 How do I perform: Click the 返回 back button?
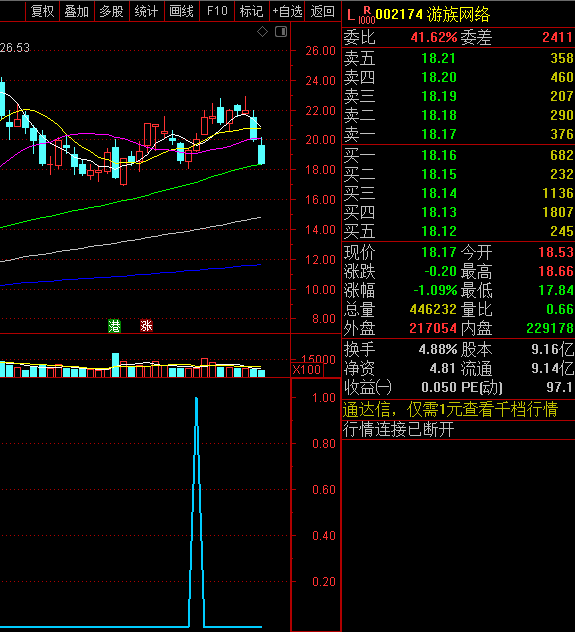tap(323, 11)
